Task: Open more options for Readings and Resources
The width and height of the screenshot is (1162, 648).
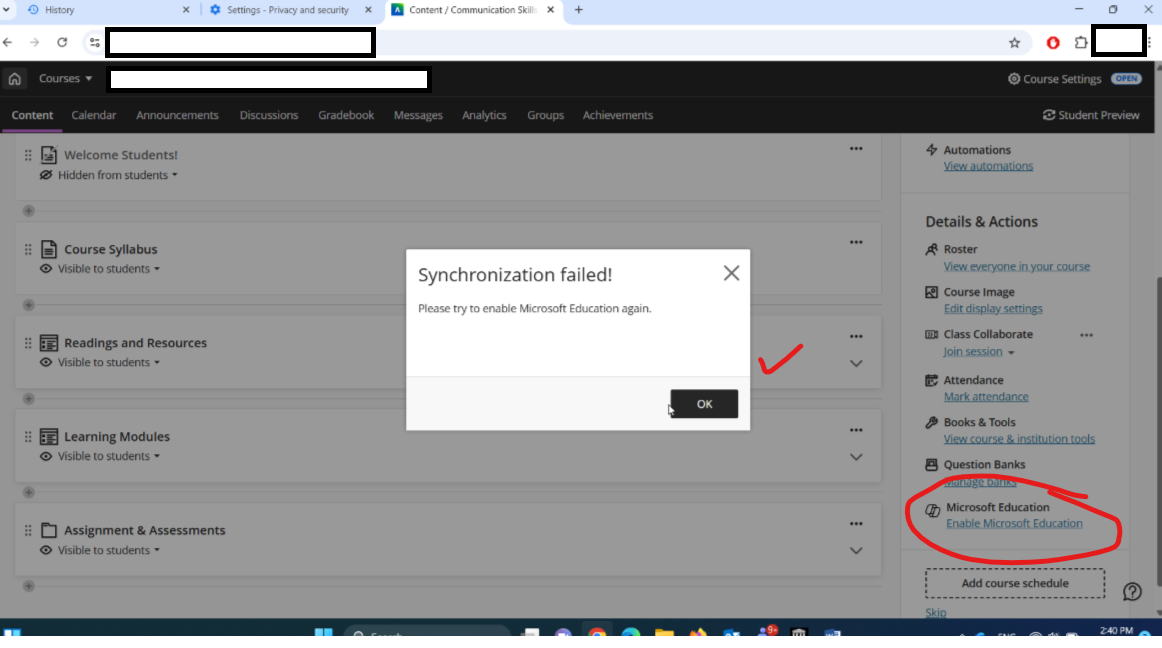Action: click(x=856, y=337)
